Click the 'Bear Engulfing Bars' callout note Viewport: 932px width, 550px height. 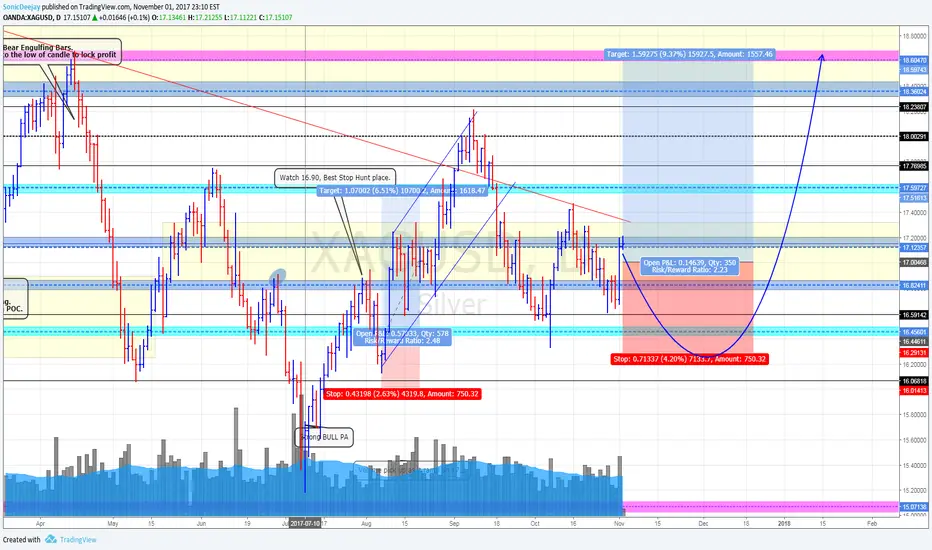point(62,52)
